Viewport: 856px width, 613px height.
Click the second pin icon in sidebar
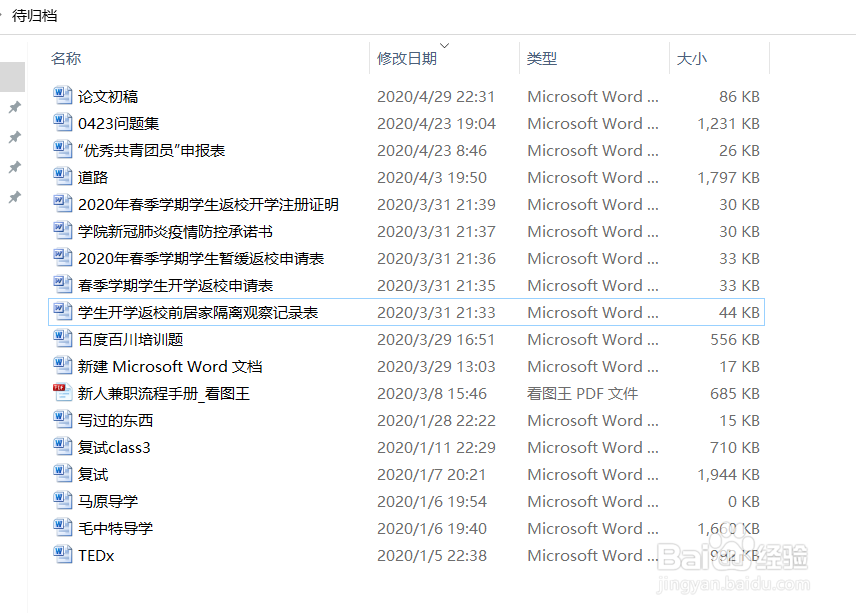click(x=15, y=137)
